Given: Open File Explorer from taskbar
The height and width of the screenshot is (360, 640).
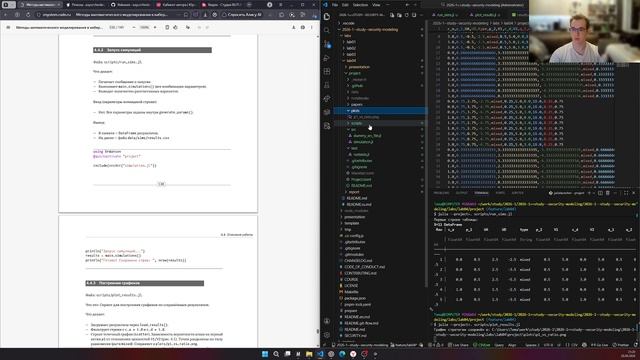Looking at the screenshot, I should coord(309,354).
